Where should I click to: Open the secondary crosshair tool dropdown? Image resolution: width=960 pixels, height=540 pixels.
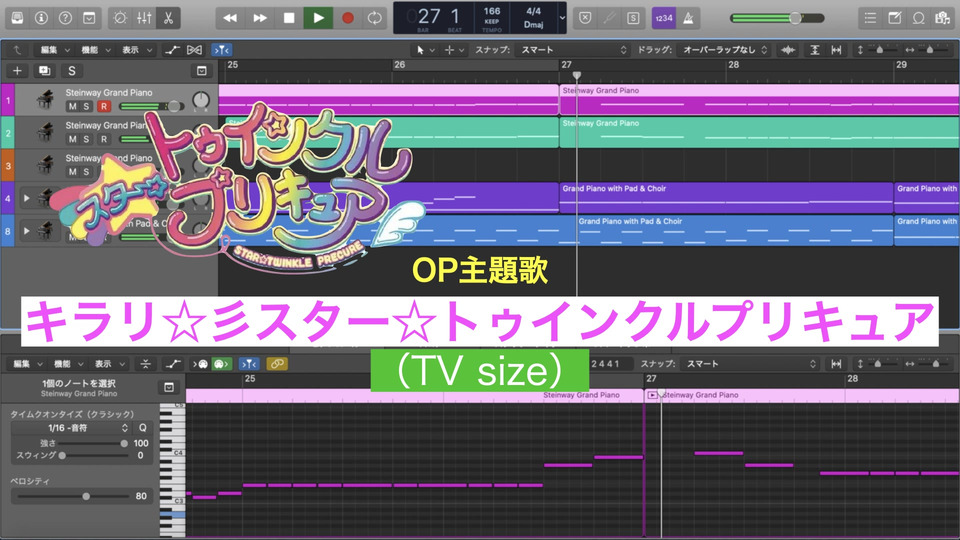point(454,50)
